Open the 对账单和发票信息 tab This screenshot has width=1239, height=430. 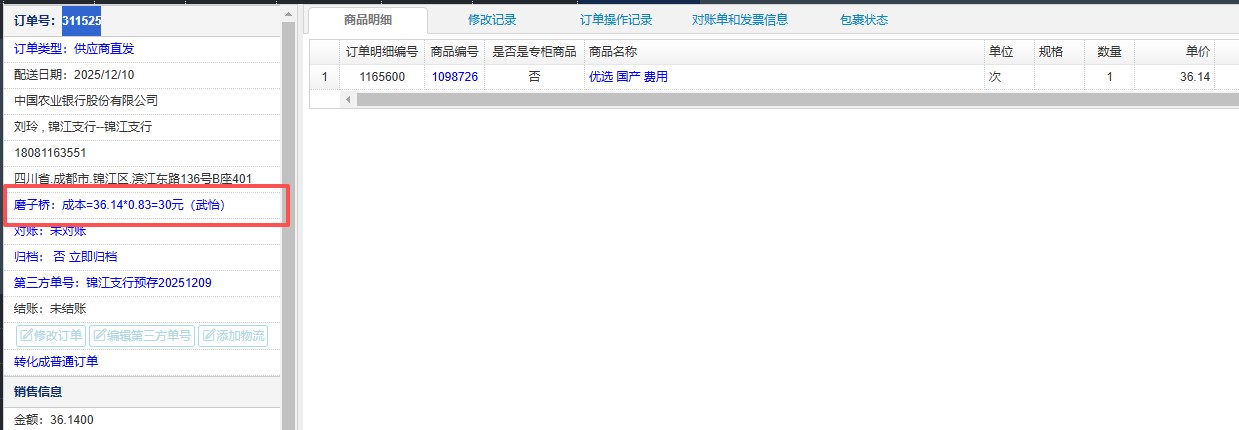pyautogui.click(x=740, y=20)
